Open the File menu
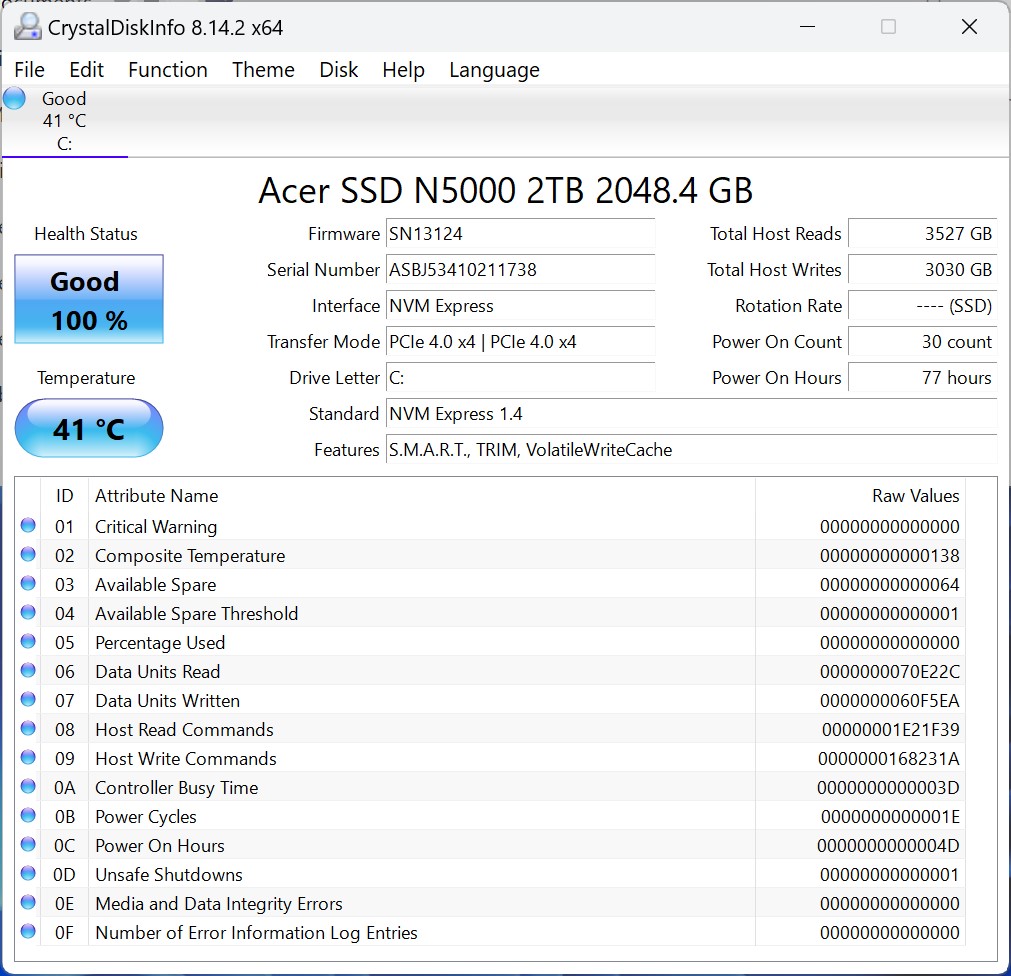The height and width of the screenshot is (976, 1011). (x=29, y=70)
